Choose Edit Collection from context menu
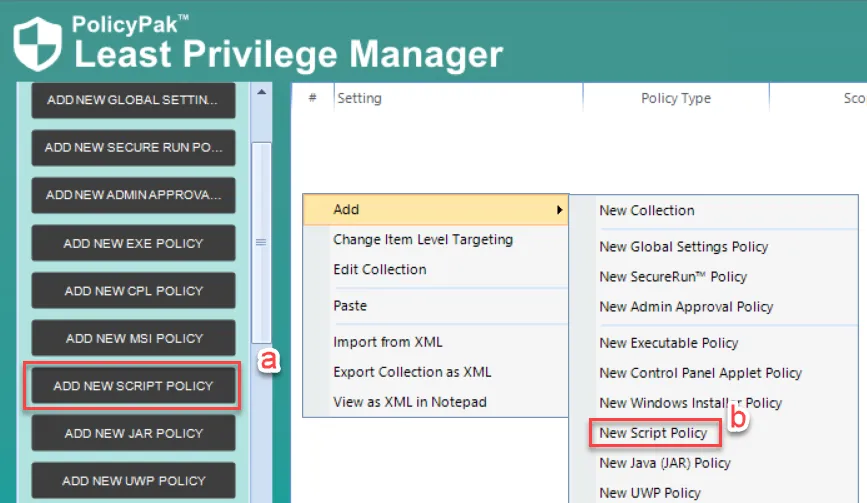 pyautogui.click(x=379, y=270)
